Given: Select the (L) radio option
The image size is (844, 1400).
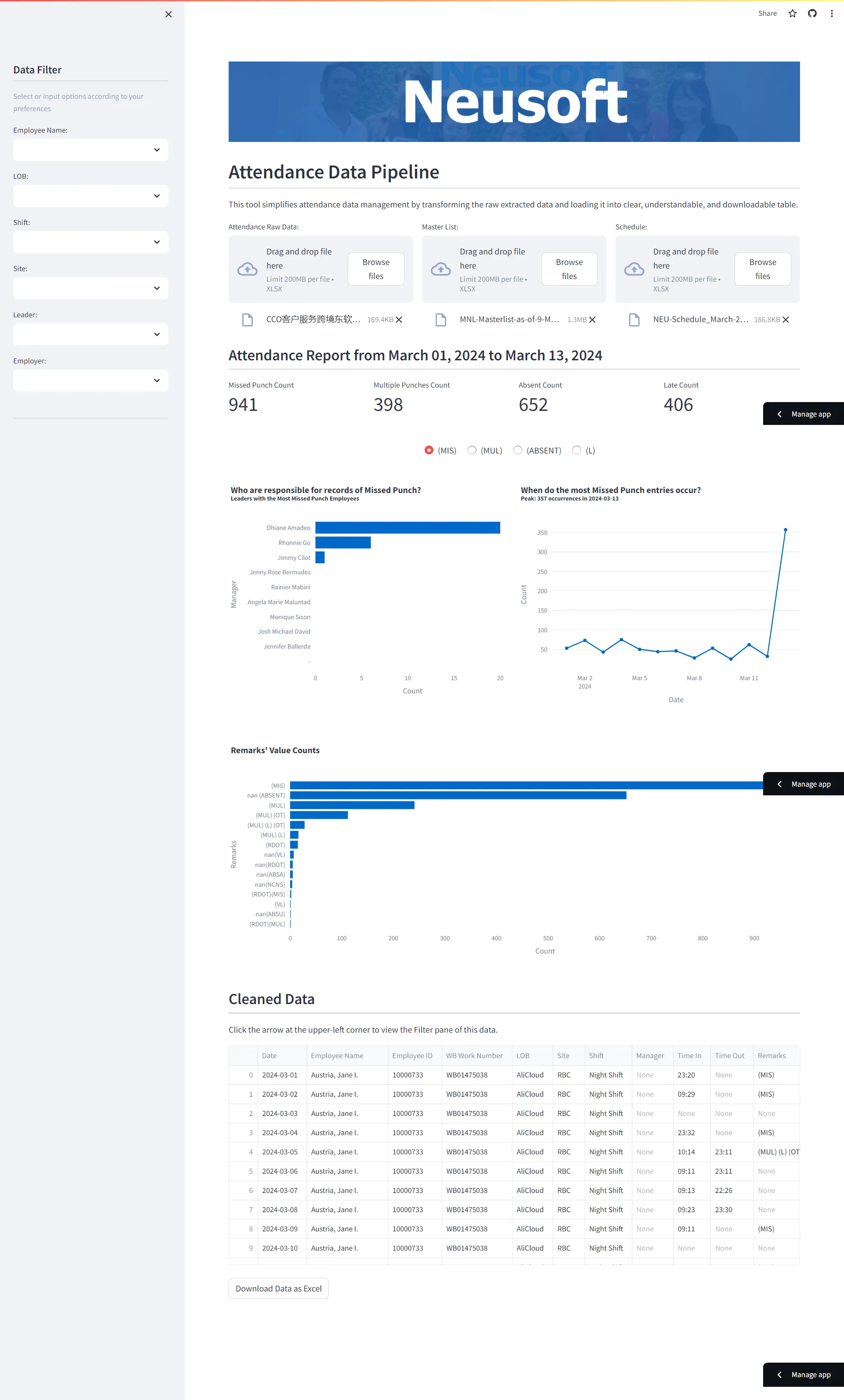Looking at the screenshot, I should tap(577, 450).
